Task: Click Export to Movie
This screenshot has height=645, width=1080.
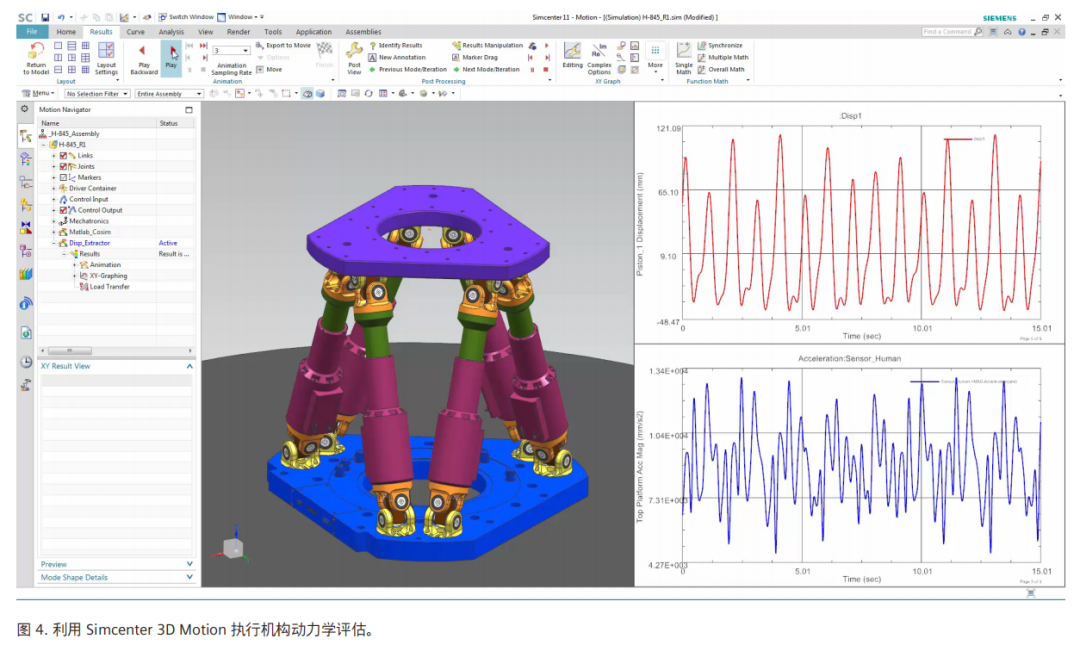Action: tap(283, 45)
